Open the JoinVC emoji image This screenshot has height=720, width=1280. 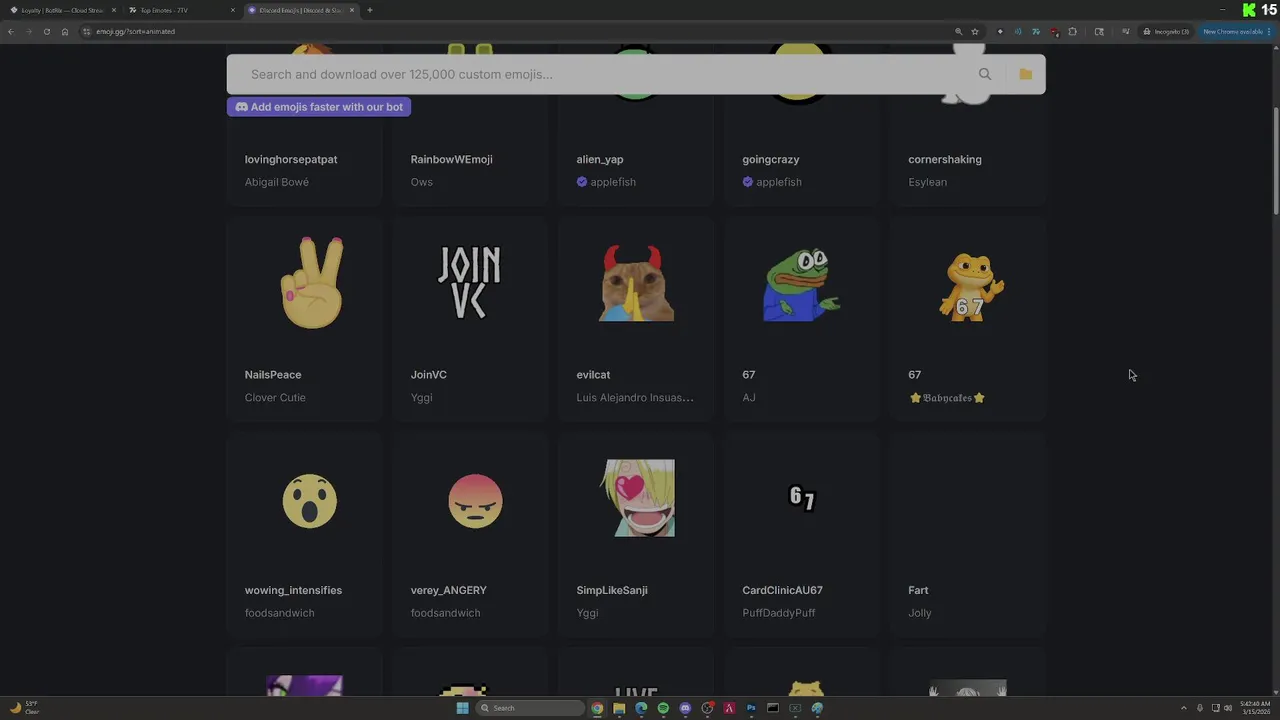(470, 283)
